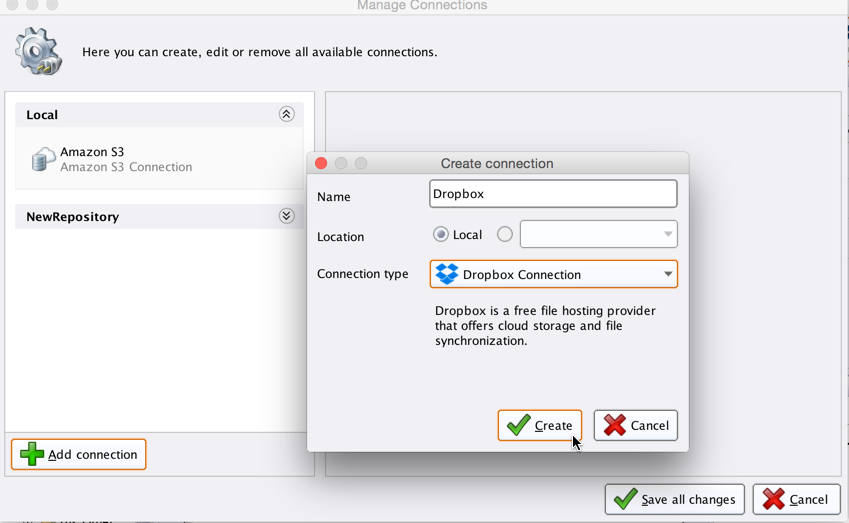Close the Create connection dialog window
The width and height of the screenshot is (849, 523).
tap(321, 163)
